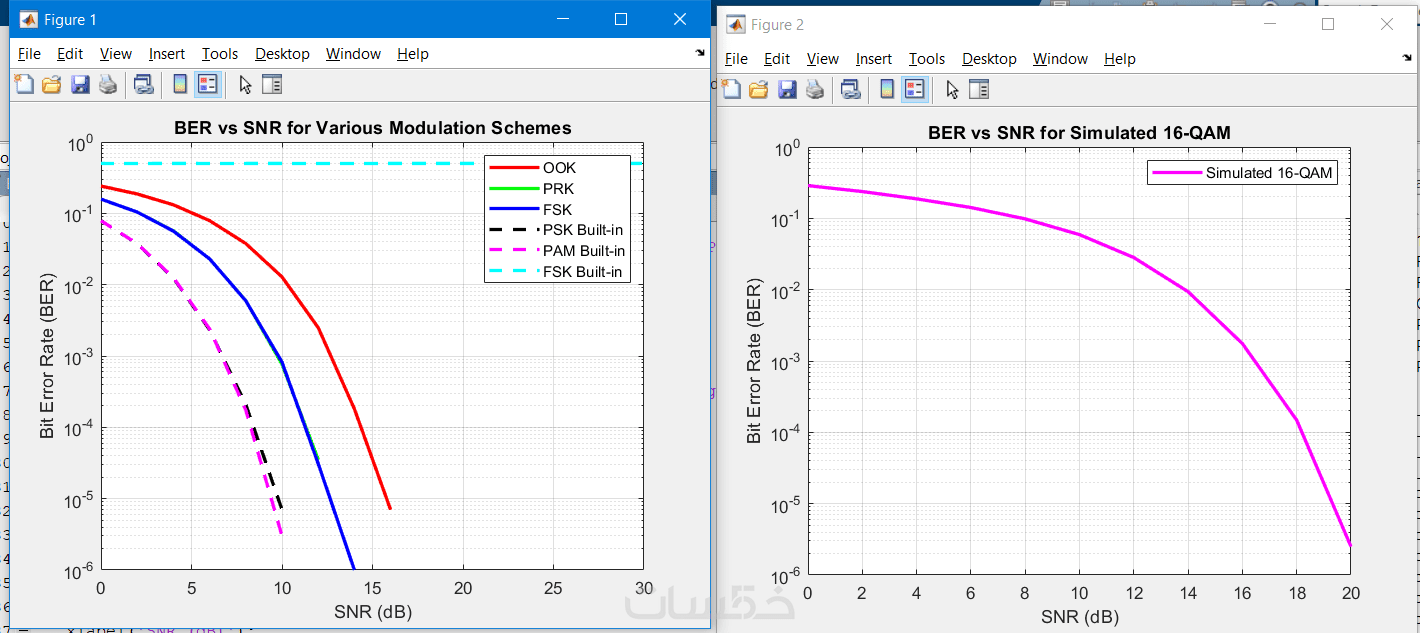Open Desktop menu in Figure 1
Screen dimensions: 1420x633
282,54
